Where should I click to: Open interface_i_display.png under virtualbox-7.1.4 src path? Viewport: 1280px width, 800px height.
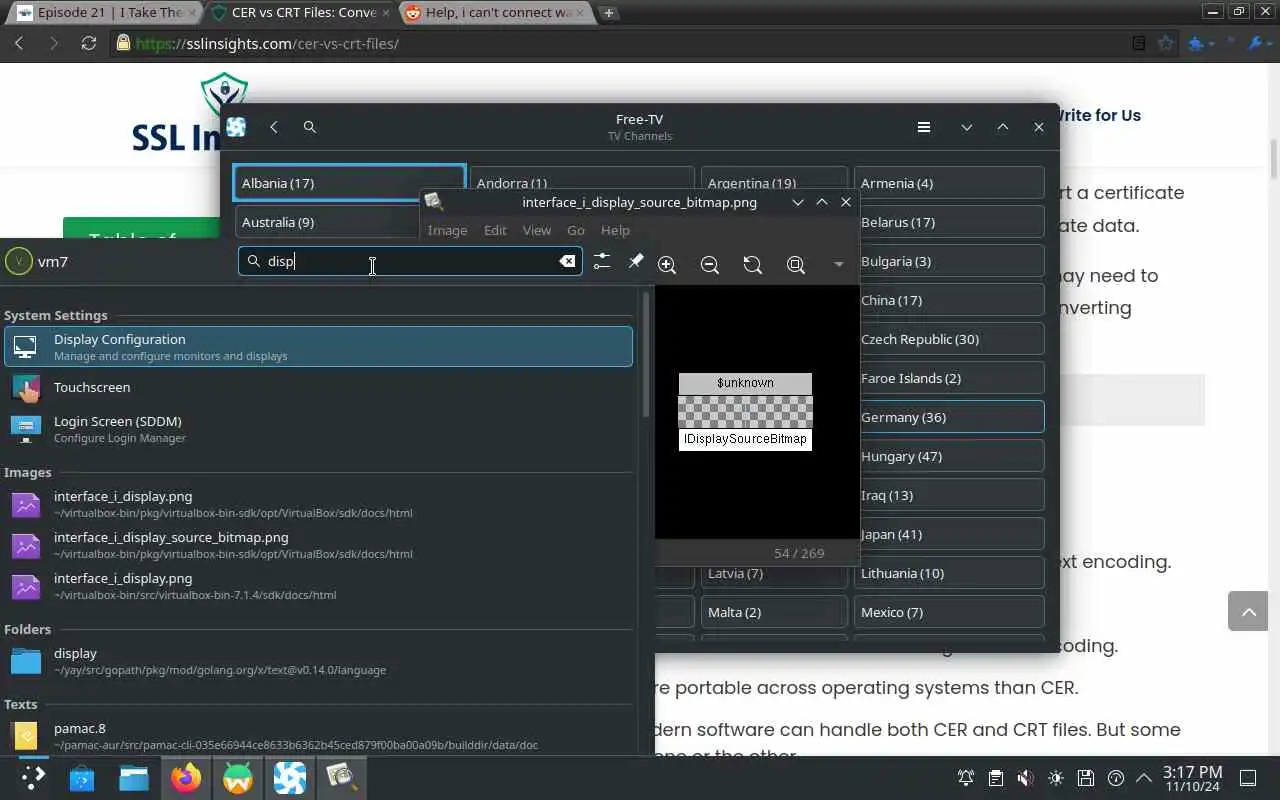click(x=319, y=586)
